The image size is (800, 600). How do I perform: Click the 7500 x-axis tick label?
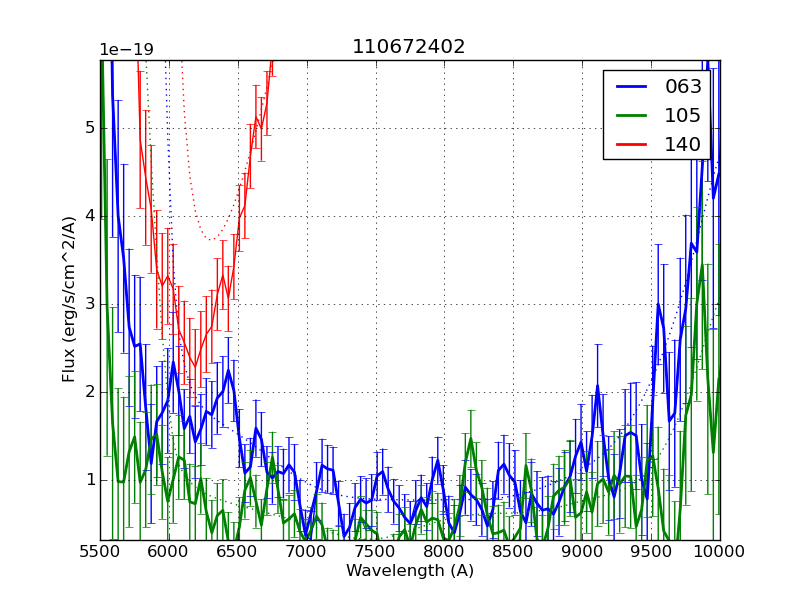pos(376,550)
